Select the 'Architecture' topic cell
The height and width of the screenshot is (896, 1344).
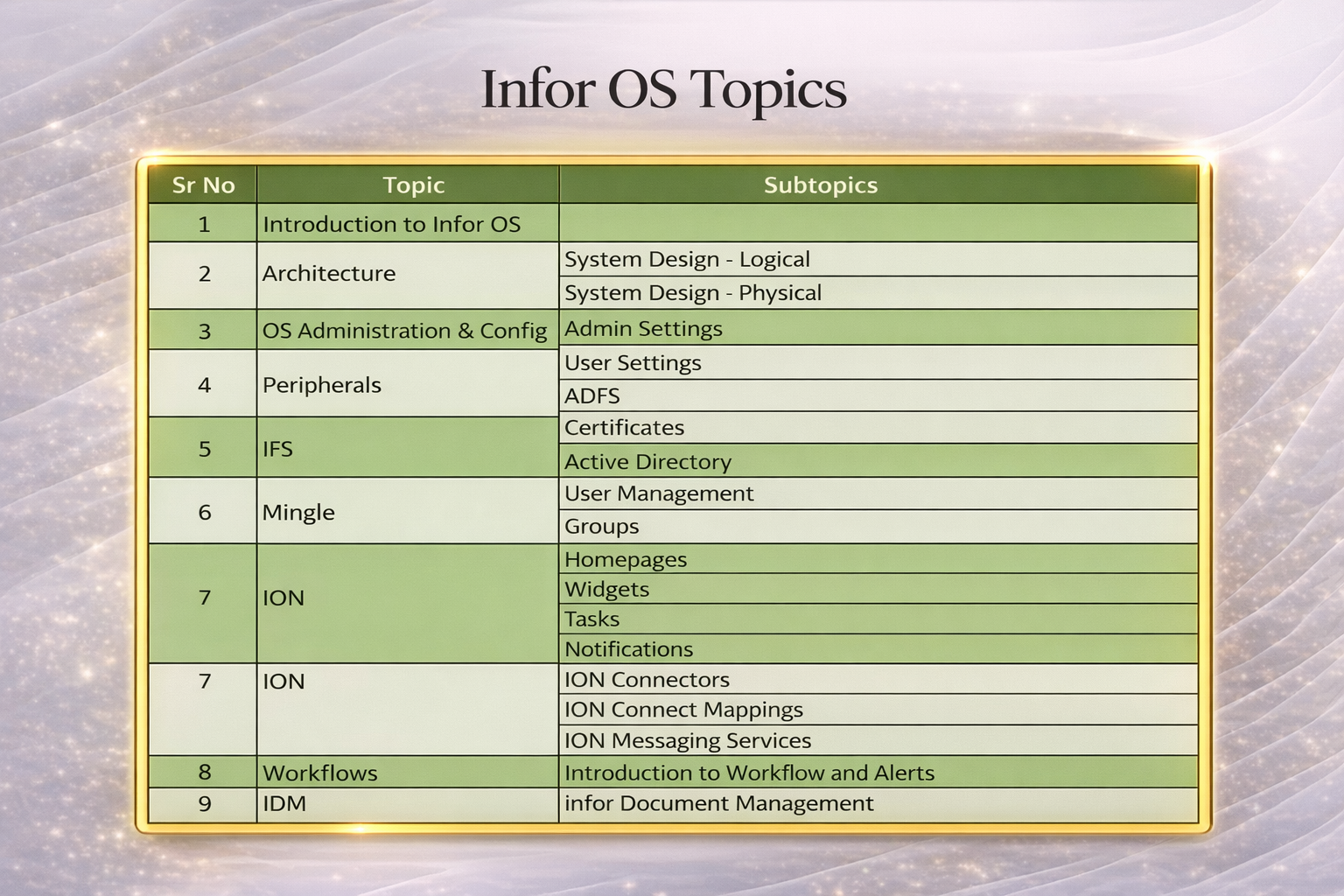click(328, 273)
